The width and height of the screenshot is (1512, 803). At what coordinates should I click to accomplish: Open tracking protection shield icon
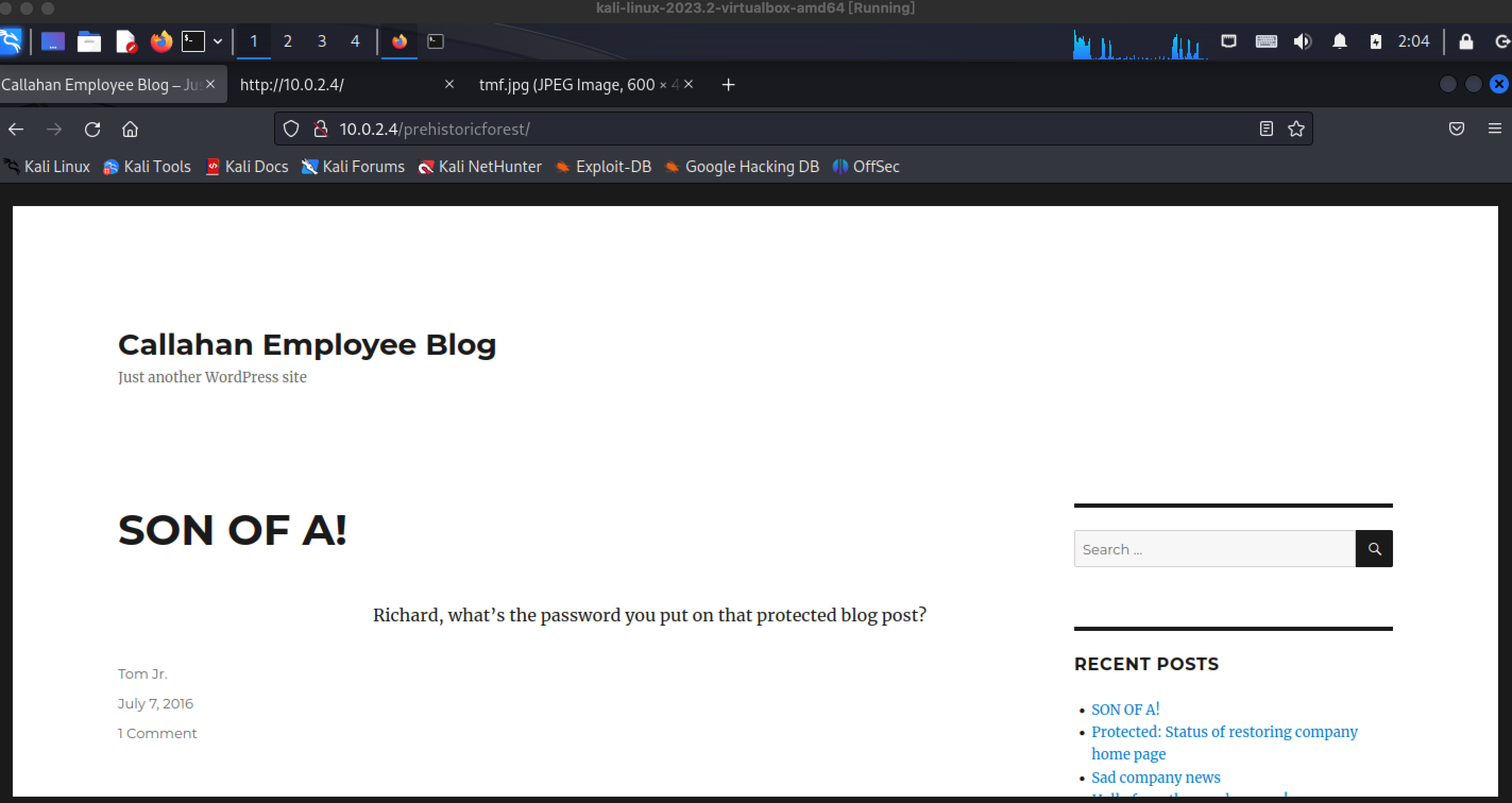click(x=291, y=129)
